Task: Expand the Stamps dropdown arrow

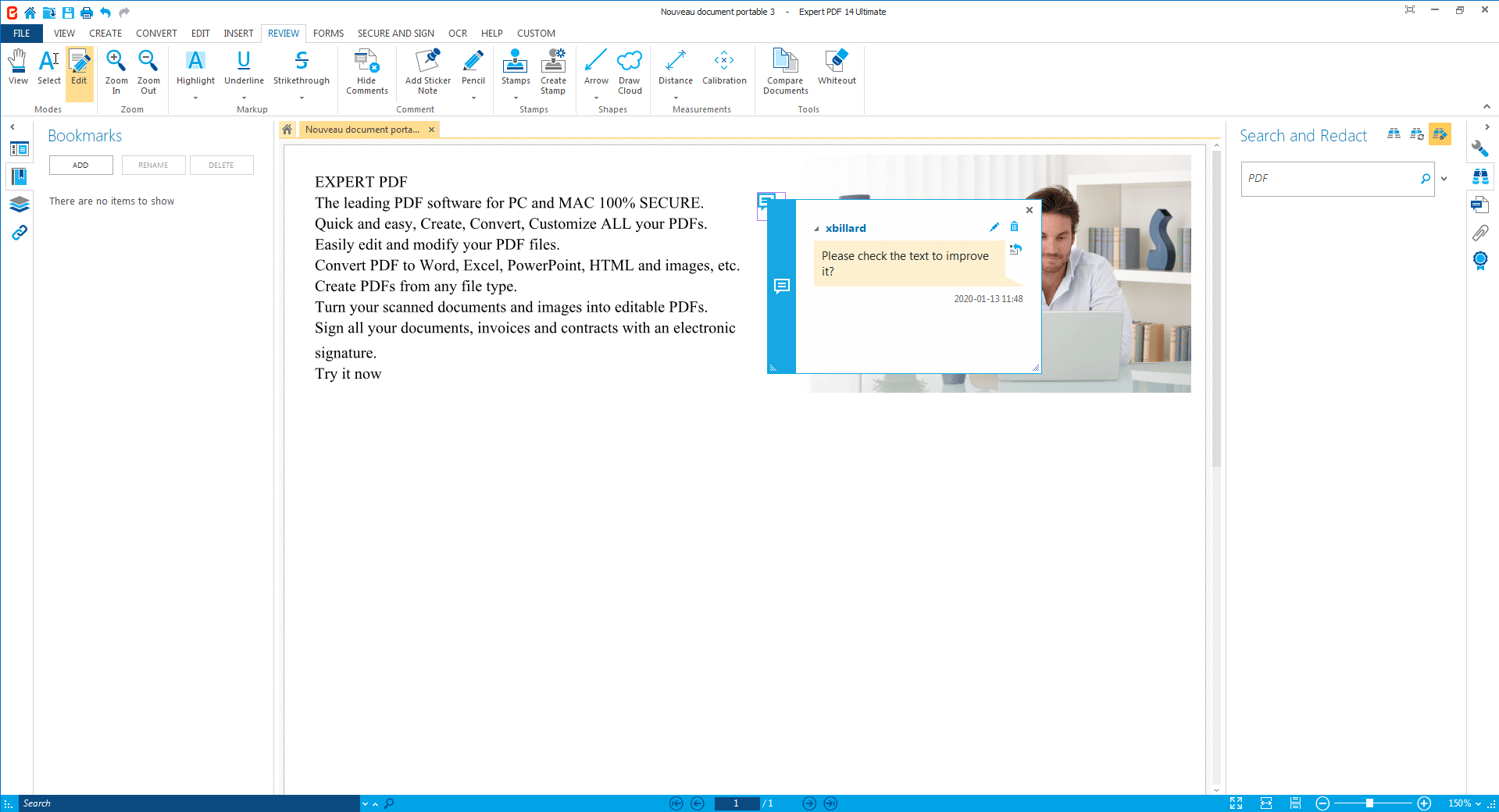Action: click(x=516, y=98)
